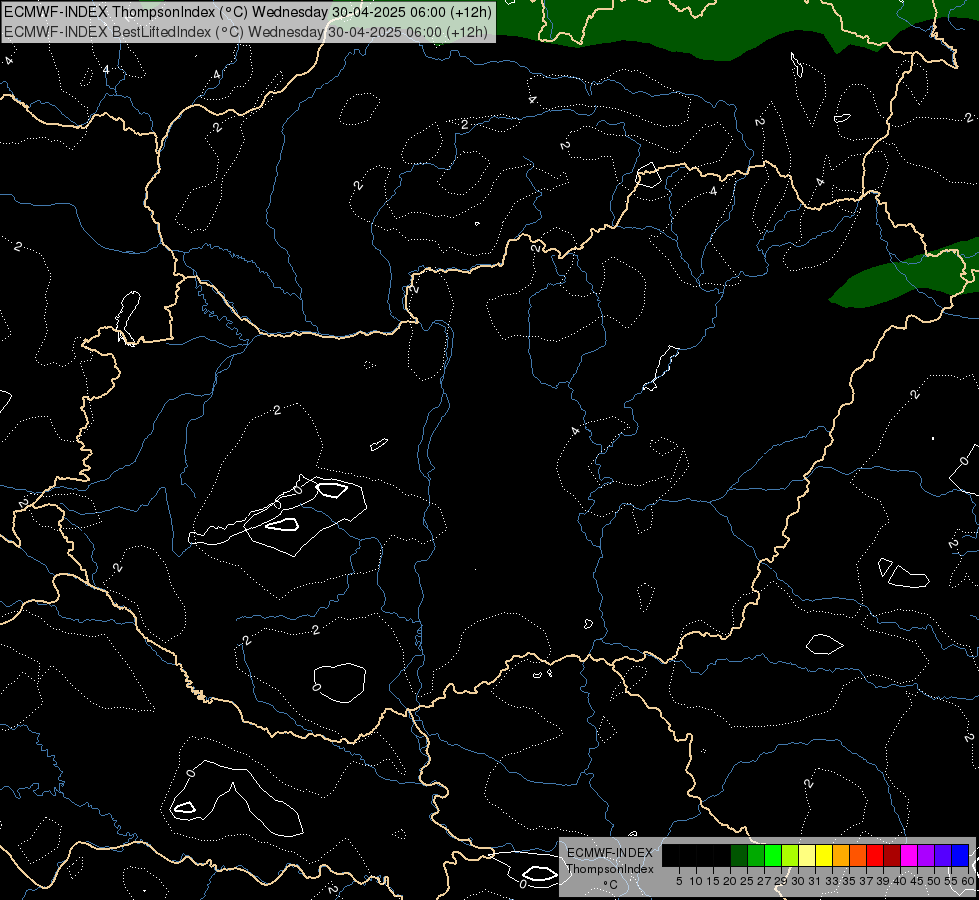Click the legend tick value 60

click(968, 881)
